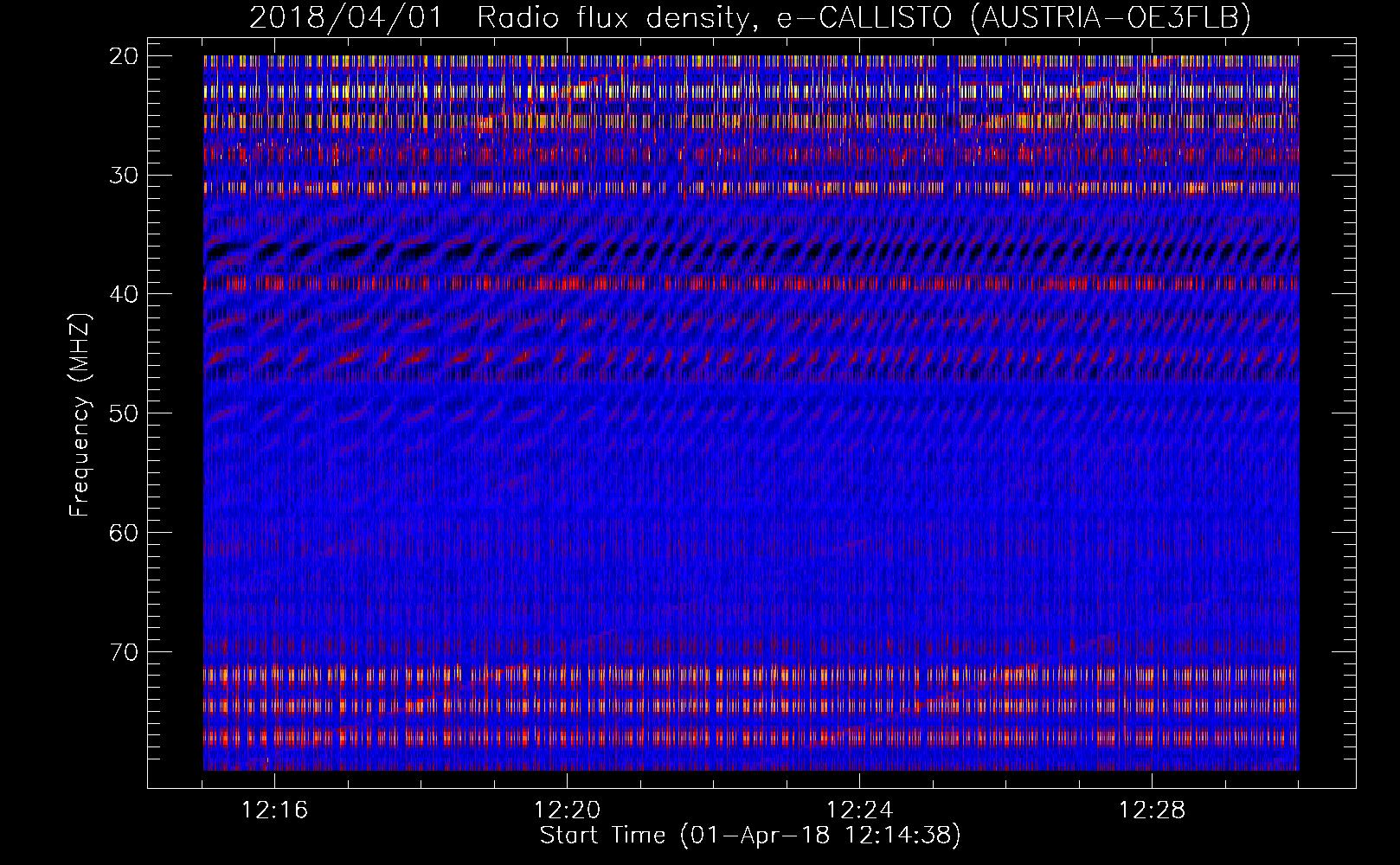Select the 60 frequency tick label
1400x865 pixels.
click(125, 533)
